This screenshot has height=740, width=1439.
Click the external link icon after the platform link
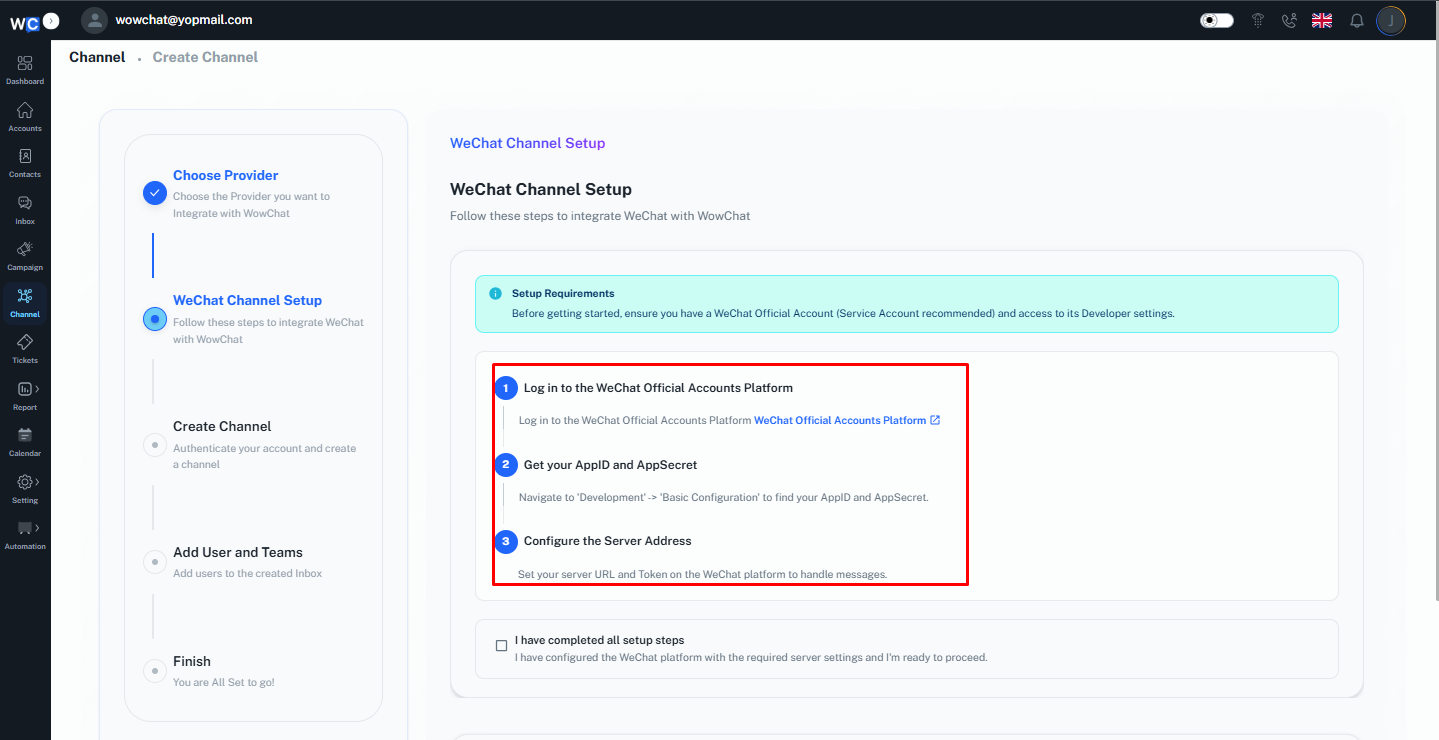pyautogui.click(x=935, y=420)
